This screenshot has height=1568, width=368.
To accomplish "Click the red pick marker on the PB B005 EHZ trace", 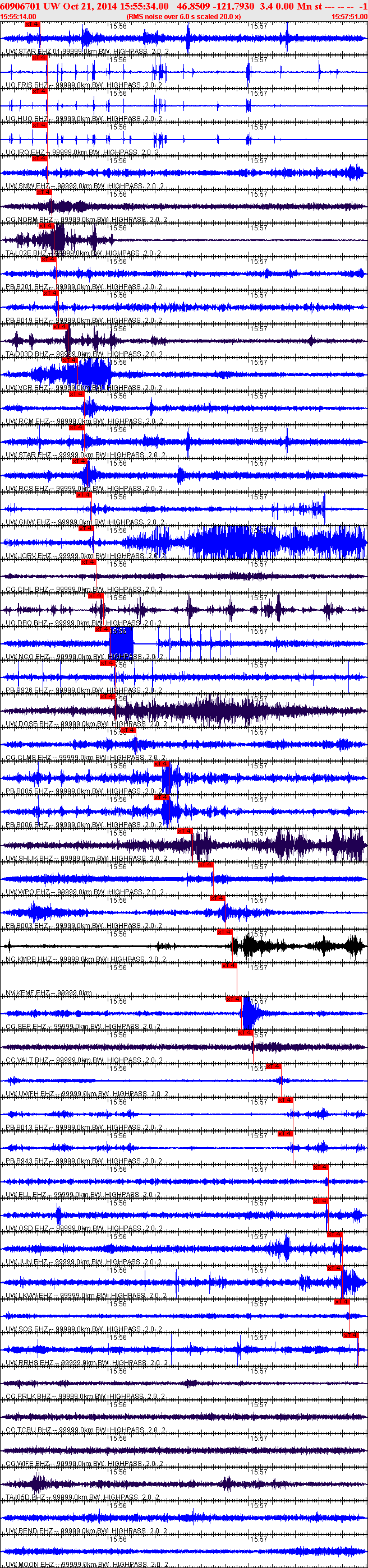I will (x=161, y=764).
